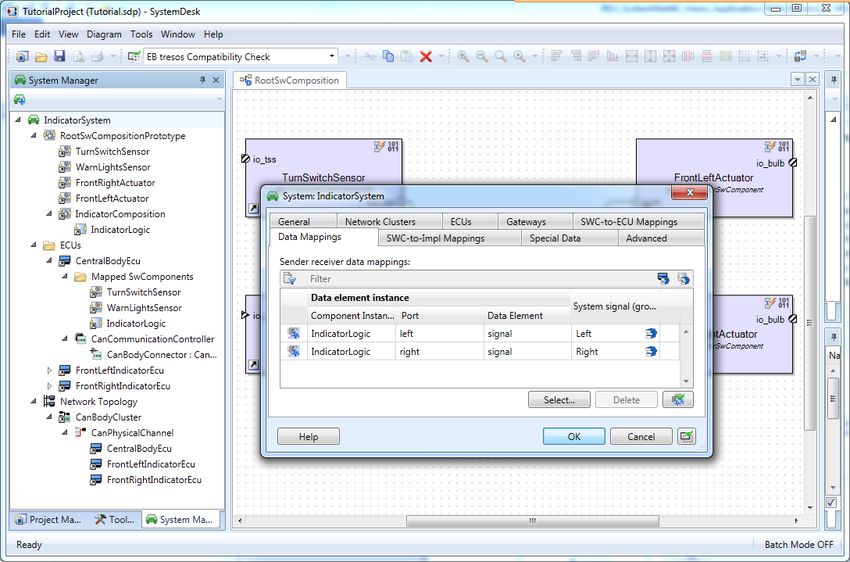Screen dimensions: 850x562
Task: Click the red X delete toolbar icon
Action: click(x=426, y=56)
